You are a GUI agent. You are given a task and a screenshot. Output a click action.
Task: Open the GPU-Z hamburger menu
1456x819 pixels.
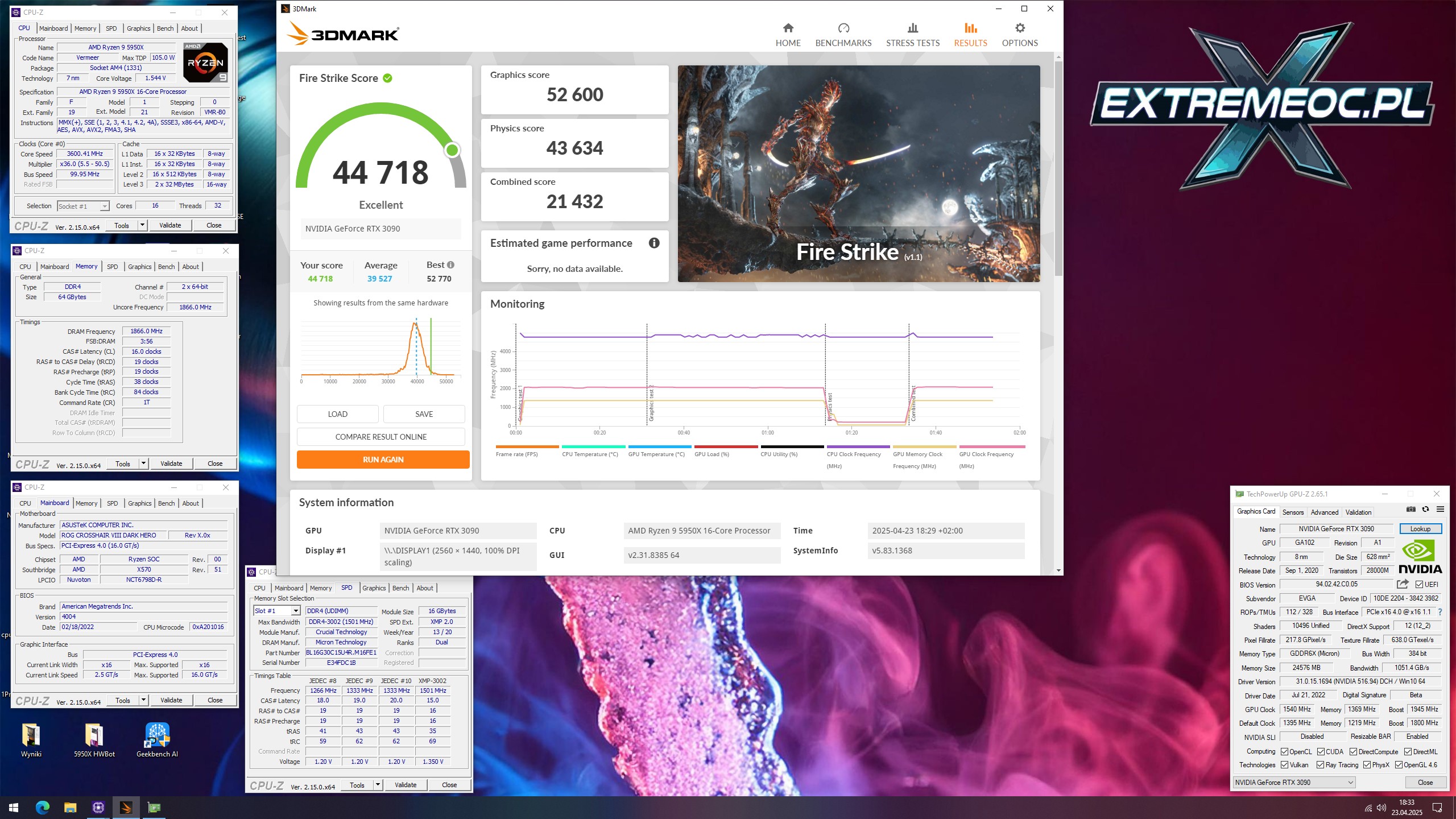tap(1440, 509)
